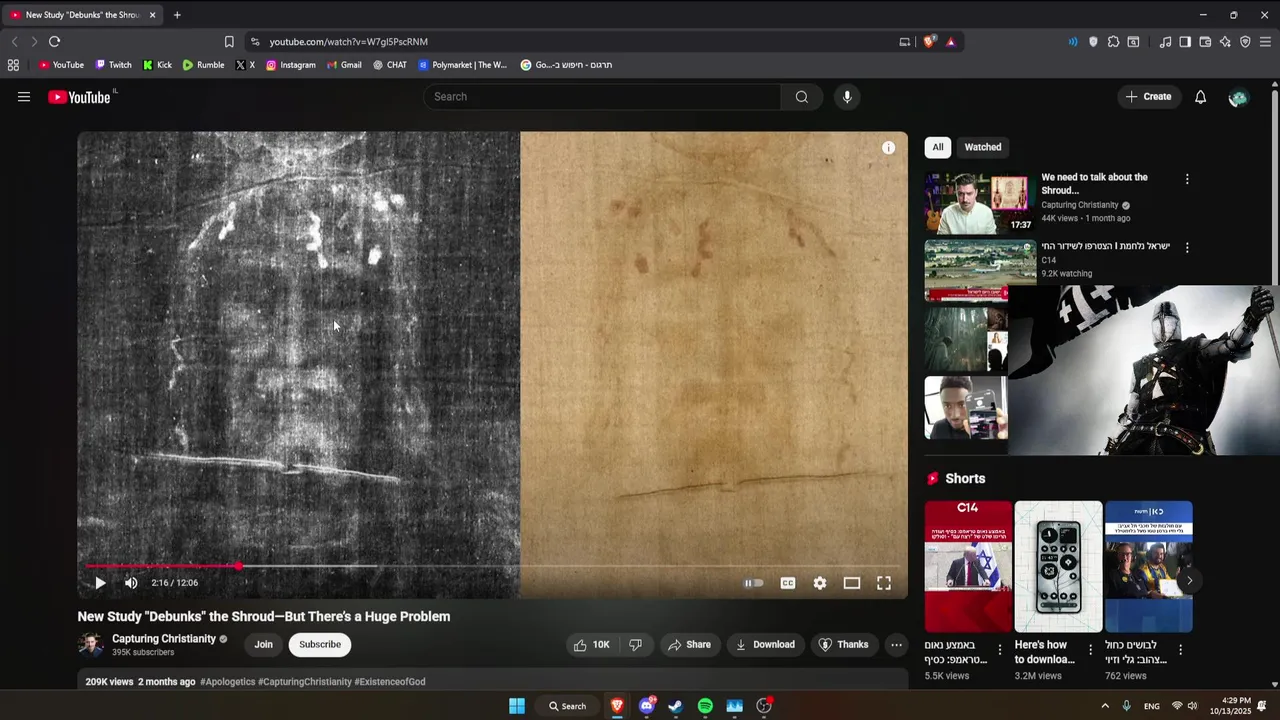The image size is (1280, 720).
Task: Open the Brave Rewards triangle icon
Action: pyautogui.click(x=950, y=42)
